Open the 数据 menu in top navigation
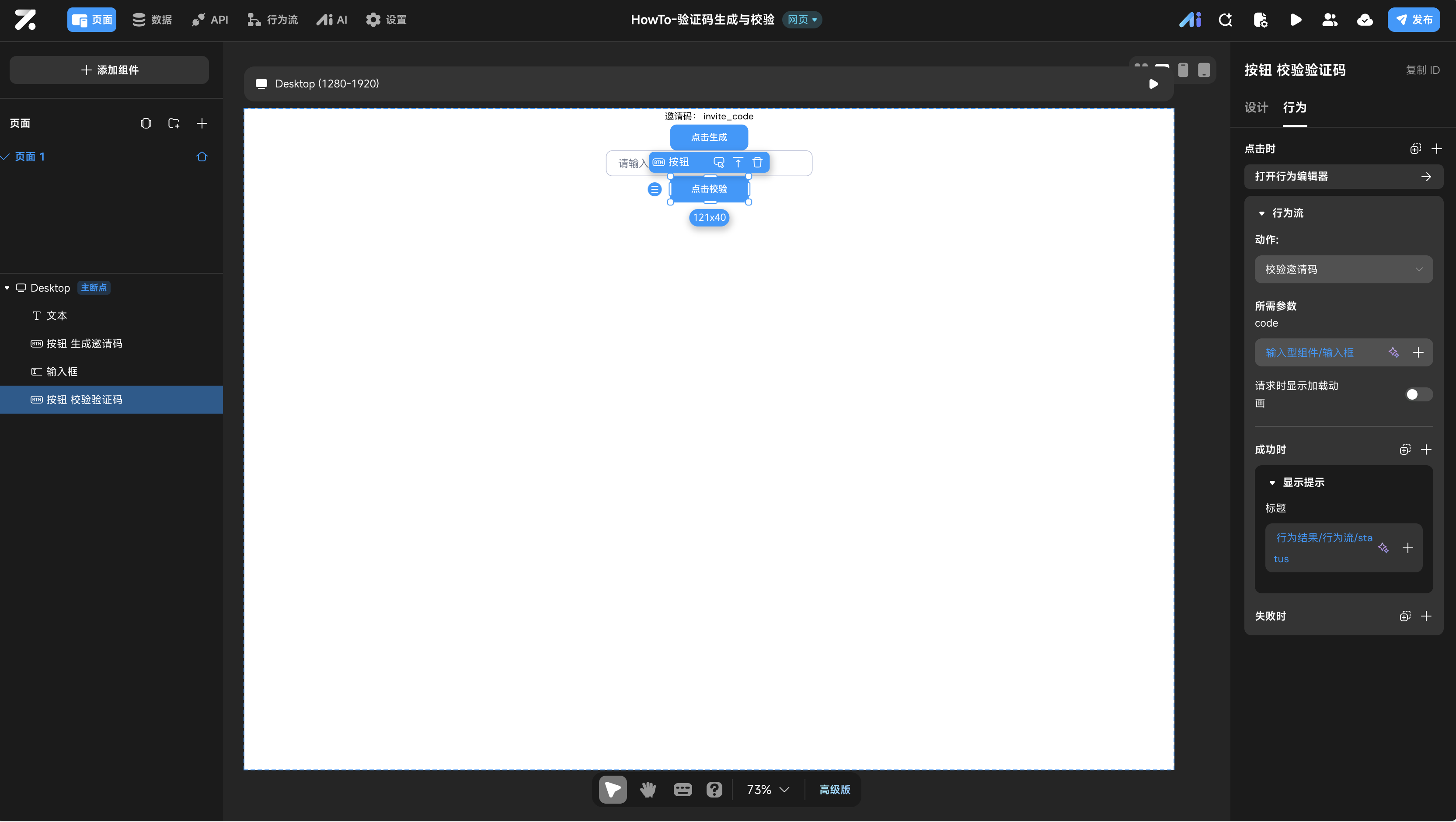 [152, 20]
